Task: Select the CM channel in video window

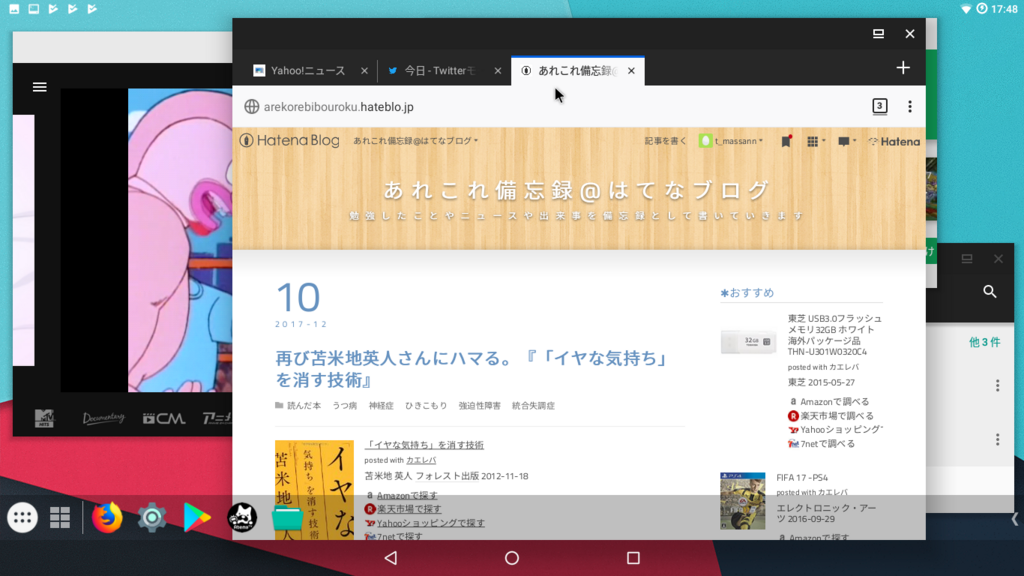Action: (x=164, y=419)
